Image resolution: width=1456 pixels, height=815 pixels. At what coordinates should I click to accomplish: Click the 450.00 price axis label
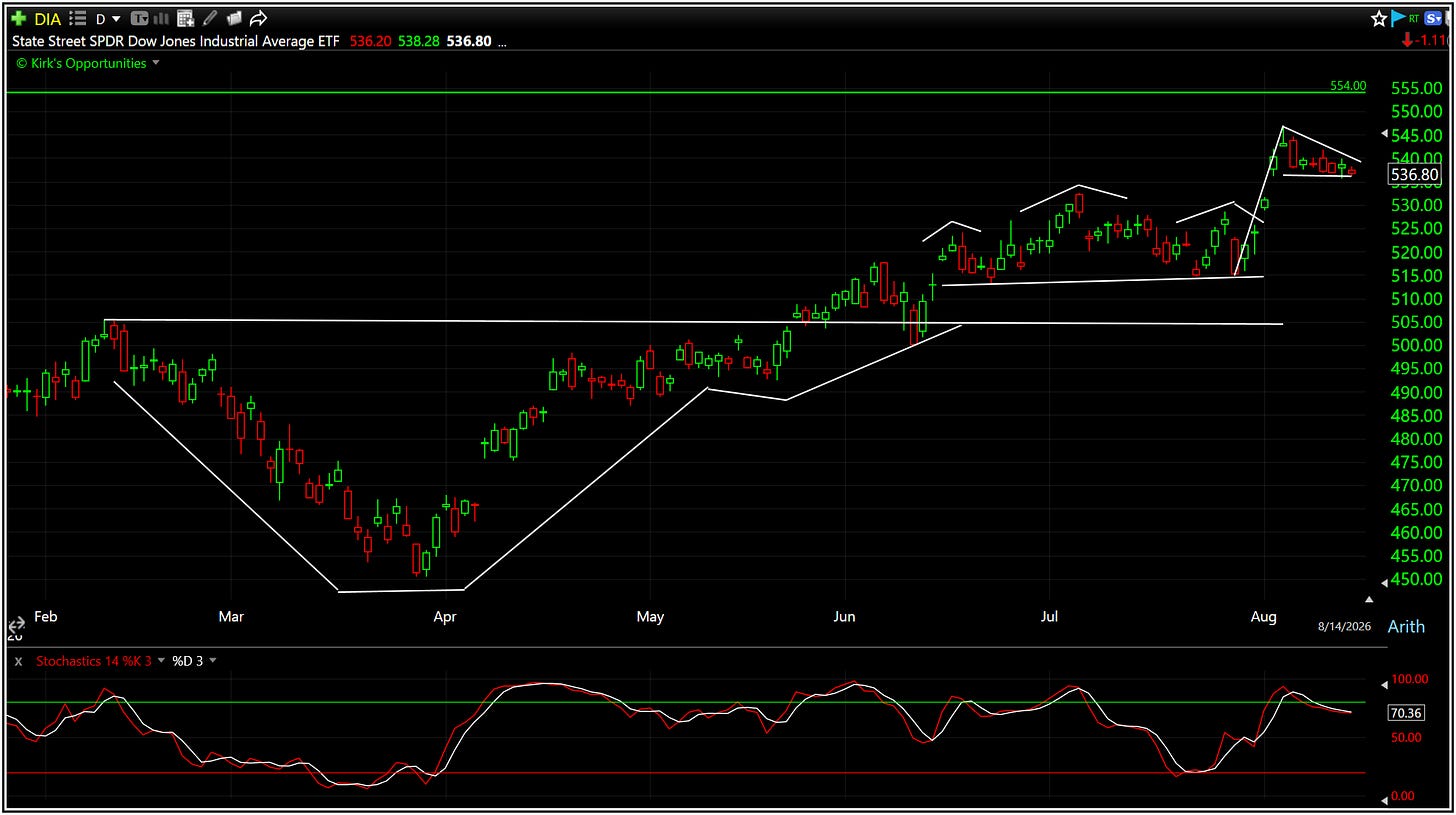pos(1416,579)
